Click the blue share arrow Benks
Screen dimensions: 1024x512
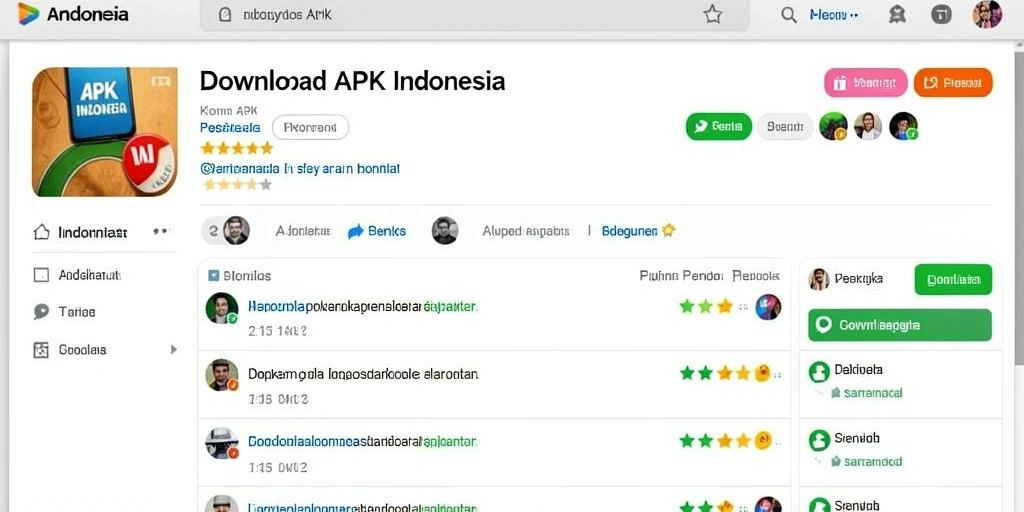pyautogui.click(x=377, y=231)
